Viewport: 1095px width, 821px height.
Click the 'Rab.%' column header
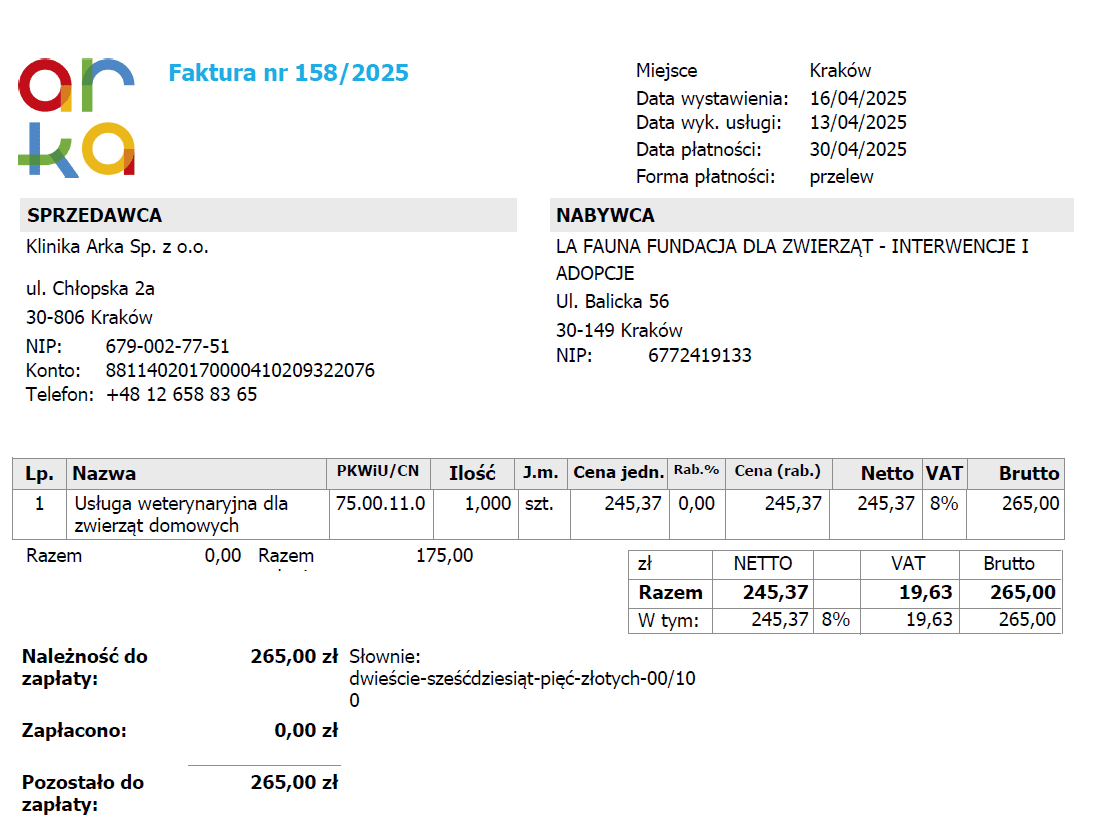click(696, 470)
